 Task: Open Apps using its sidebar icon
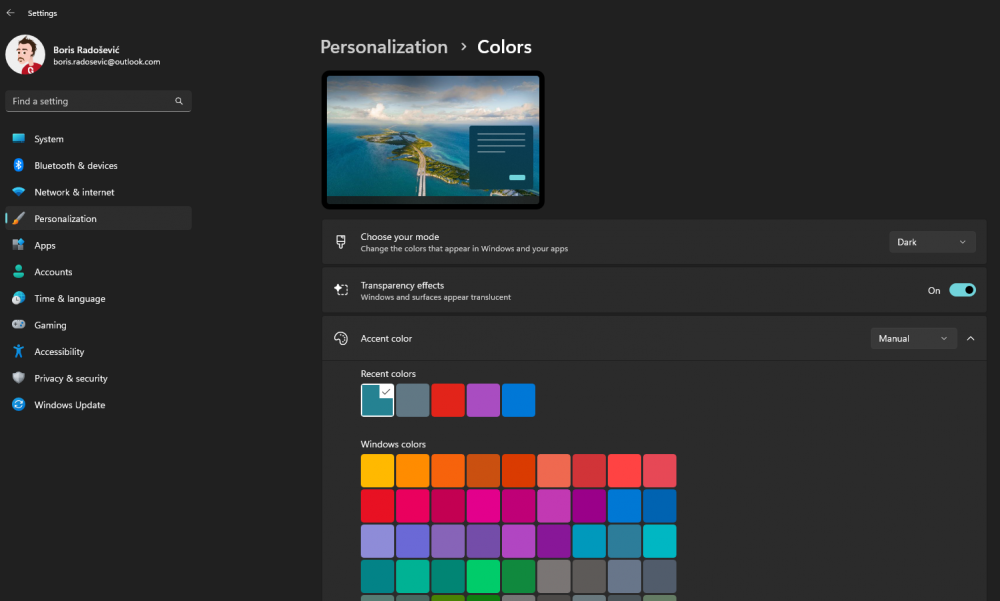(x=18, y=245)
